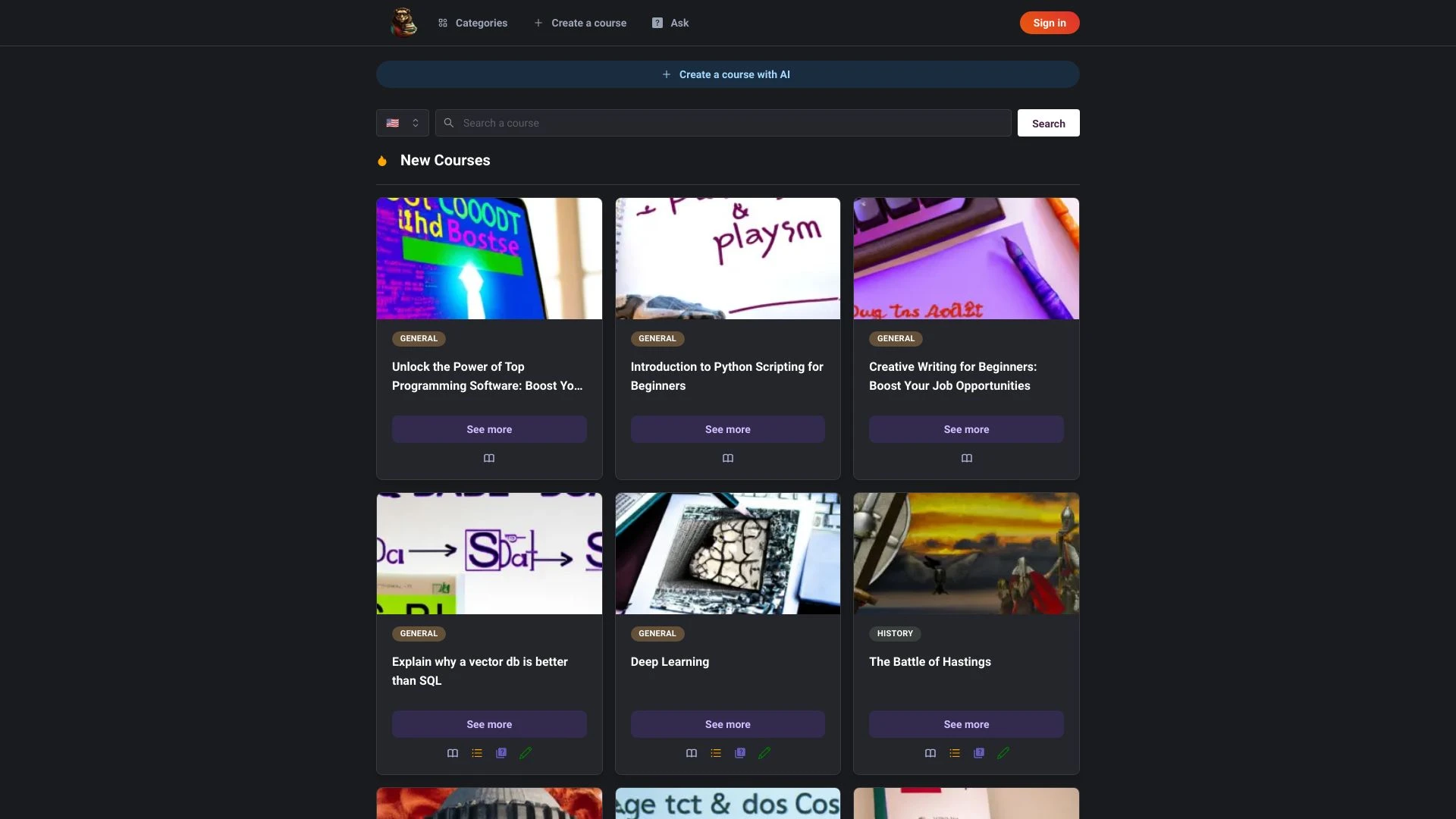This screenshot has width=1456, height=819.
Task: Click Sign In button
Action: pos(1049,22)
